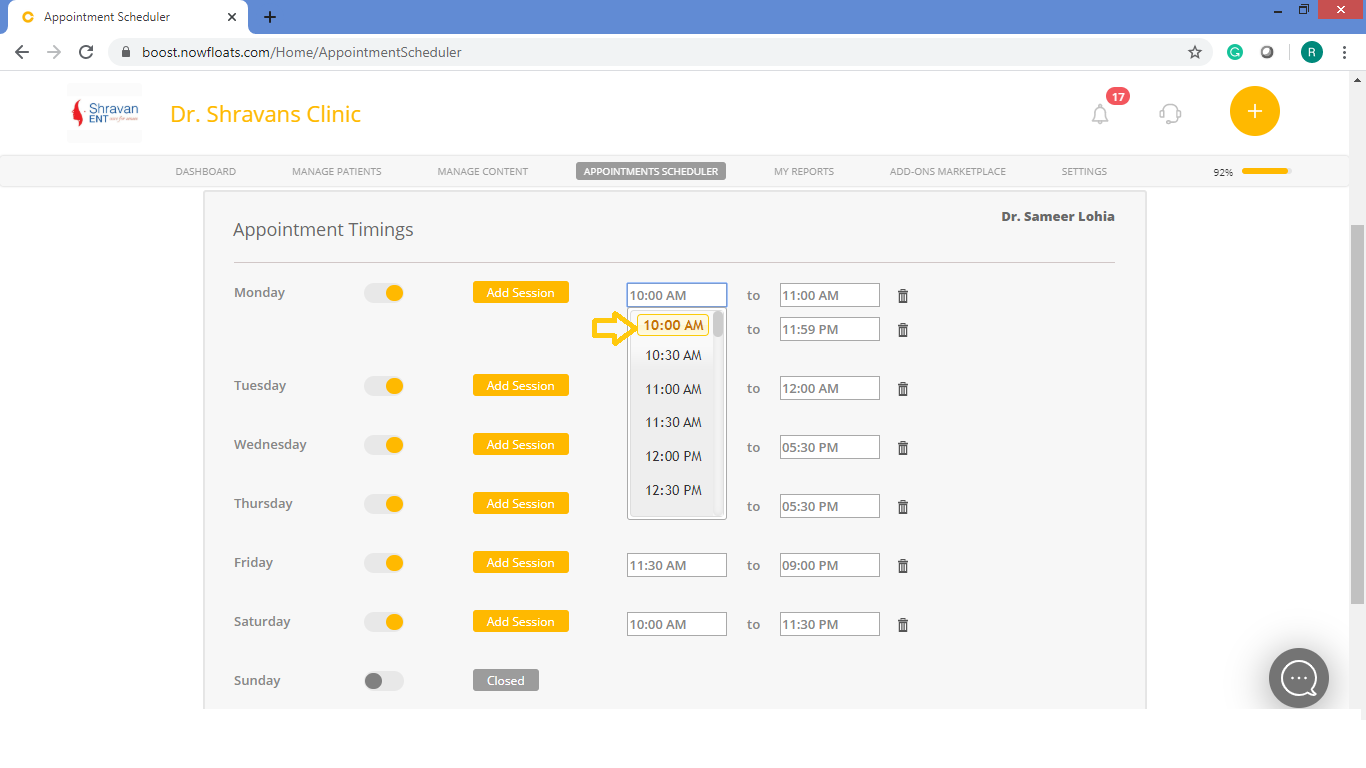The width and height of the screenshot is (1366, 768).
Task: Go back in browser history
Action: tap(22, 52)
